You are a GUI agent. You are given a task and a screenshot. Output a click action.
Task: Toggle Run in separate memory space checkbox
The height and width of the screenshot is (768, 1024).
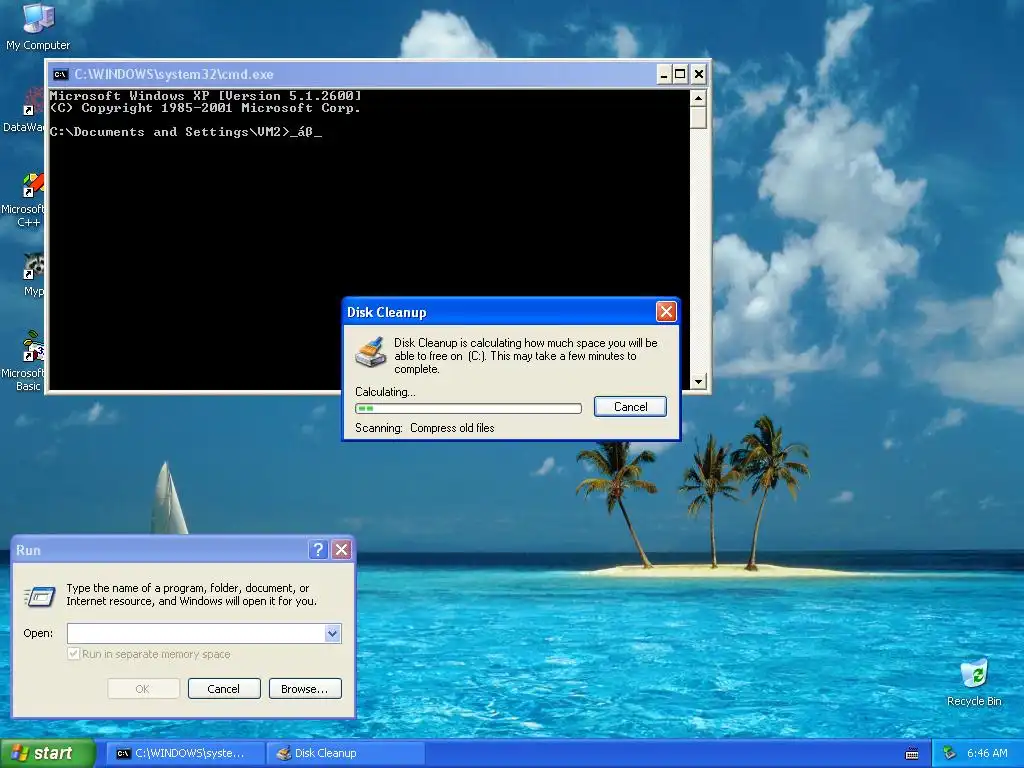tap(74, 654)
